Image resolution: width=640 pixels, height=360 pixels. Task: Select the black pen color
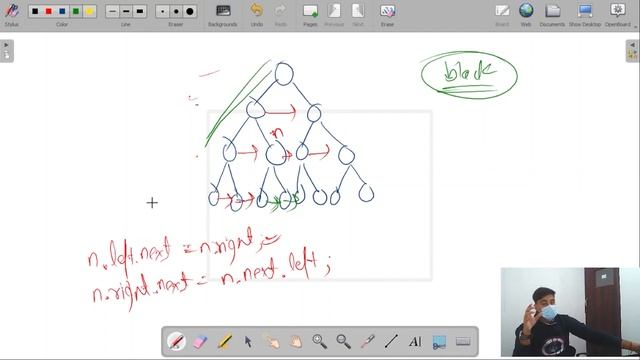click(35, 11)
